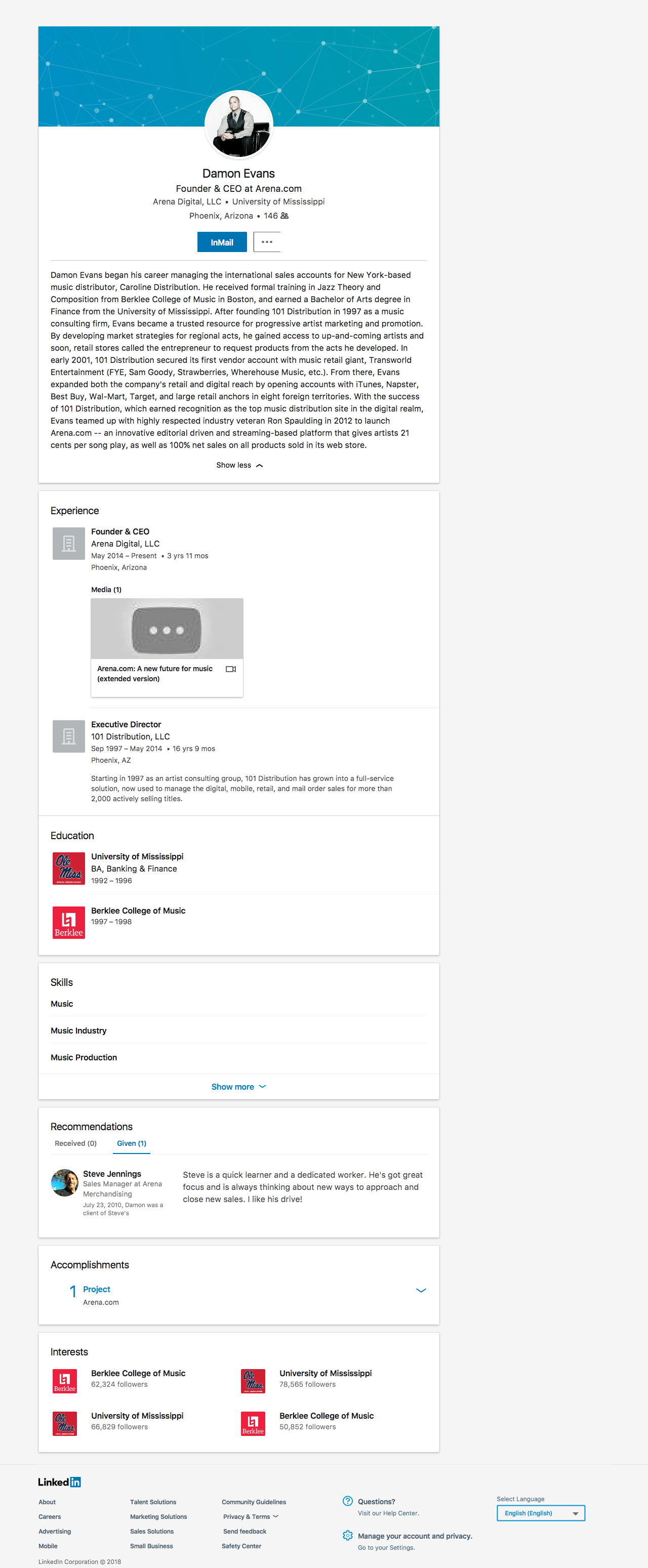Open the Select Language dropdown
Image resolution: width=648 pixels, height=1568 pixels.
pyautogui.click(x=540, y=1513)
